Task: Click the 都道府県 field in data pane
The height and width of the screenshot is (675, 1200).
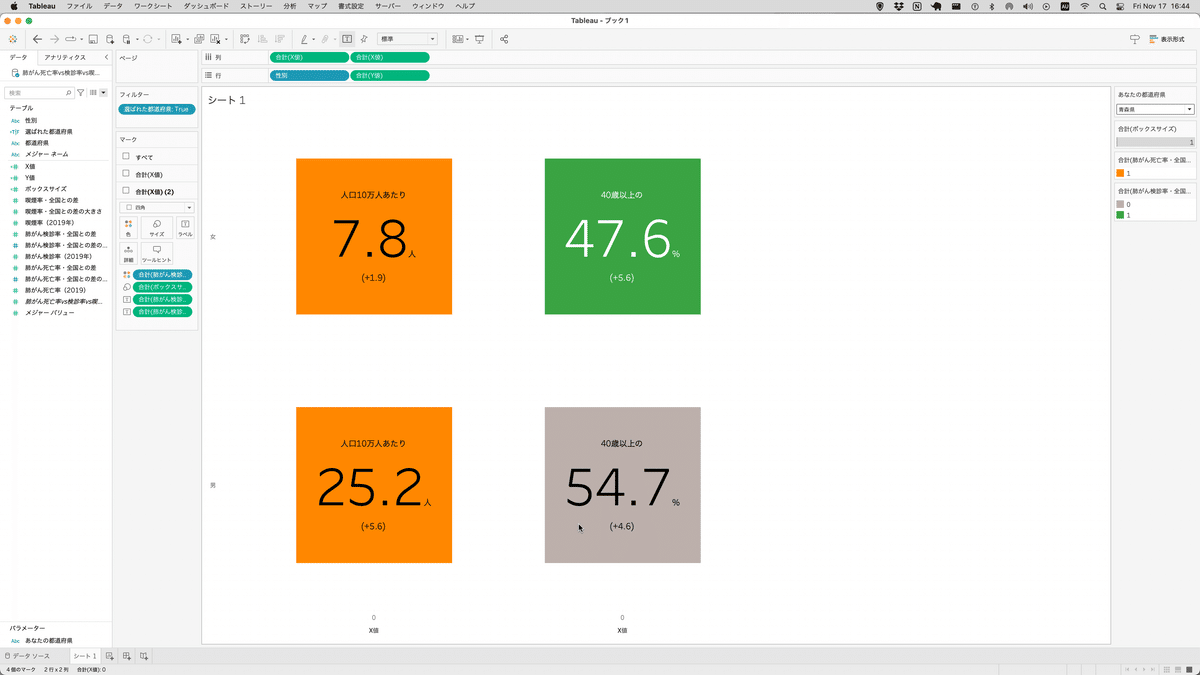Action: (x=36, y=143)
